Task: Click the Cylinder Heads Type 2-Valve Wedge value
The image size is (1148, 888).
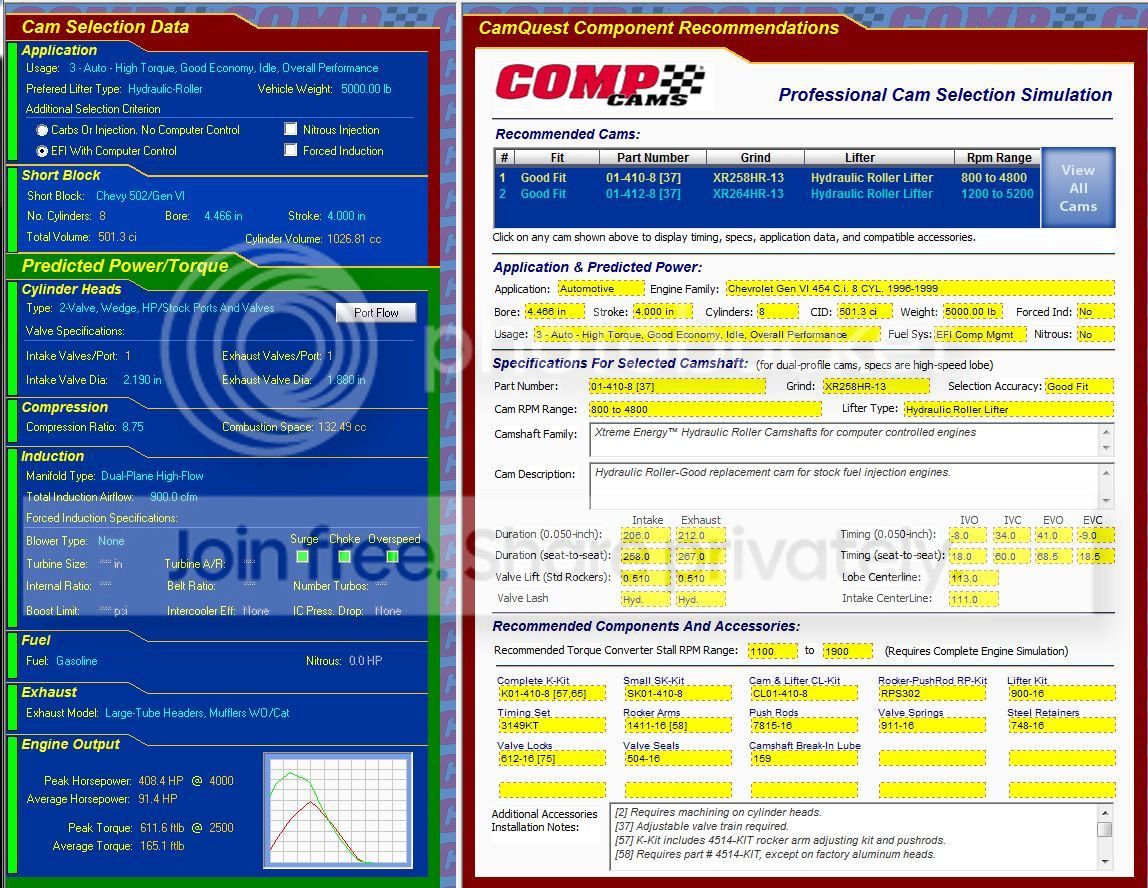Action: pyautogui.click(x=166, y=308)
